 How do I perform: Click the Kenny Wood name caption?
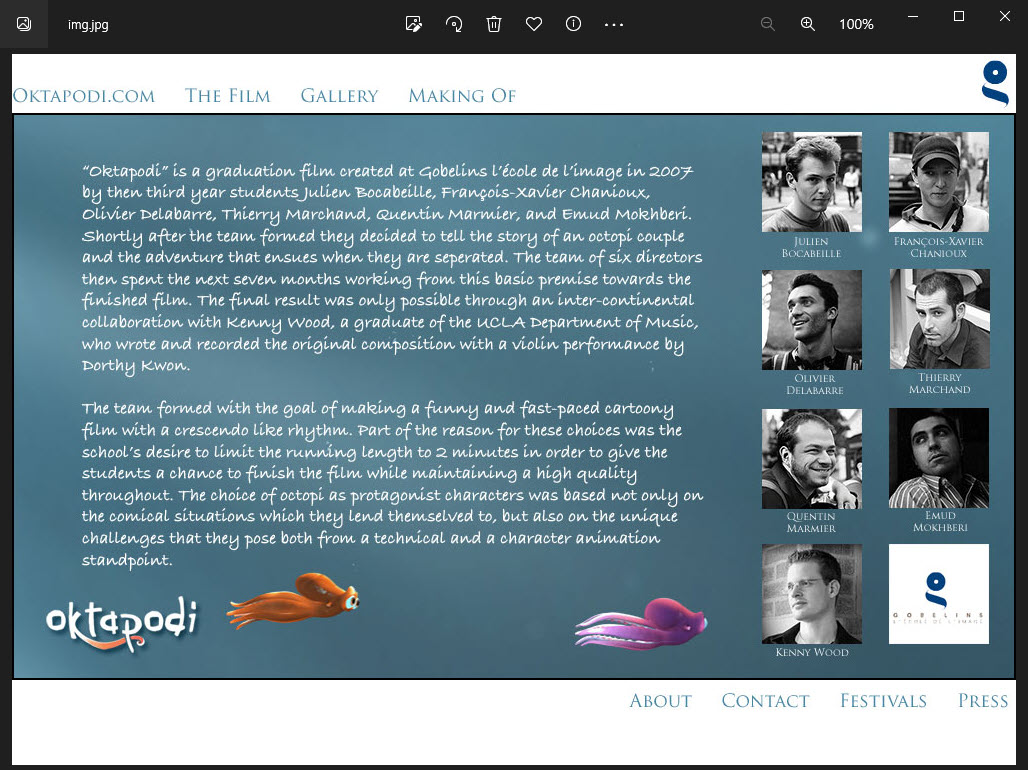[812, 652]
